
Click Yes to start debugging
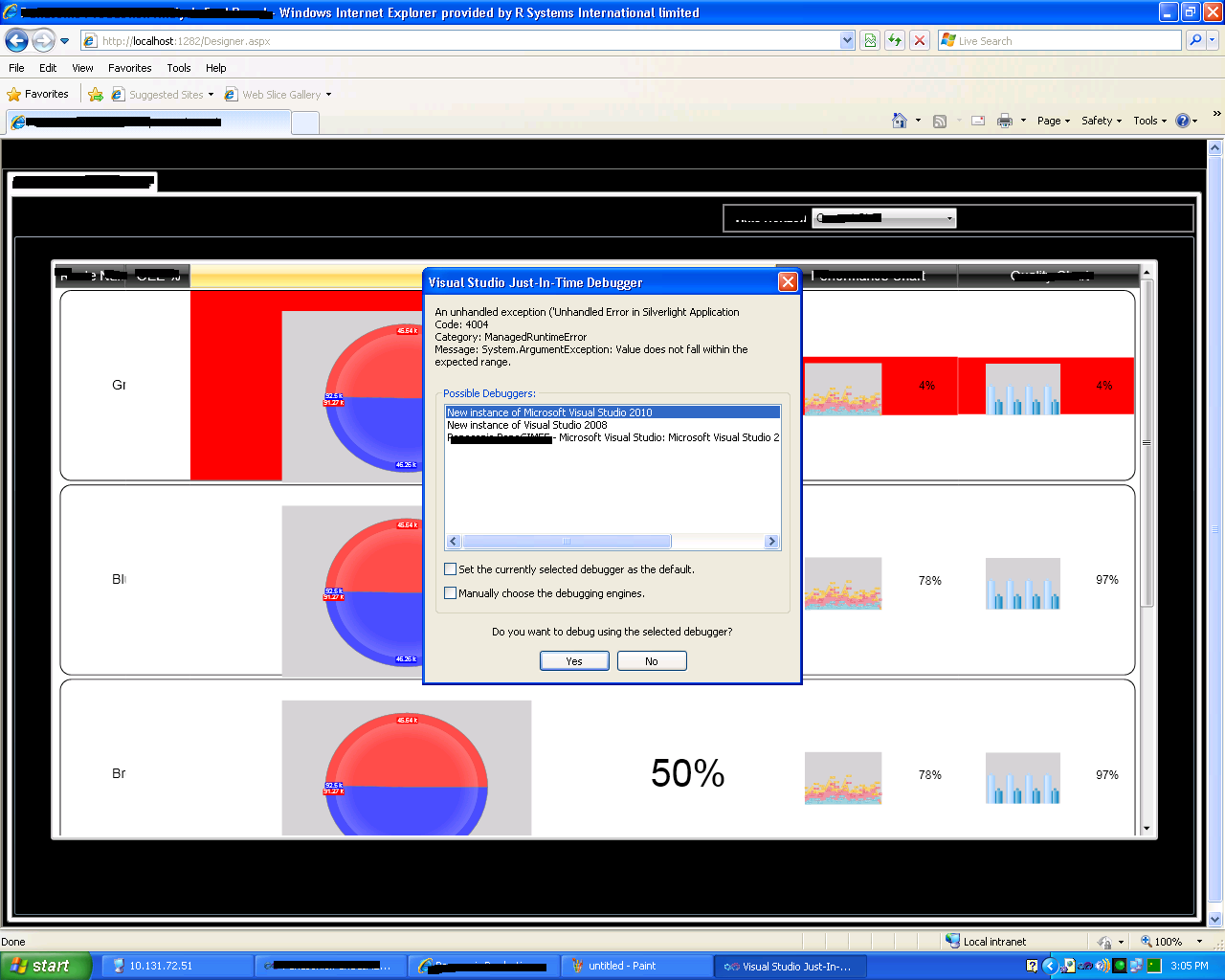coord(574,661)
